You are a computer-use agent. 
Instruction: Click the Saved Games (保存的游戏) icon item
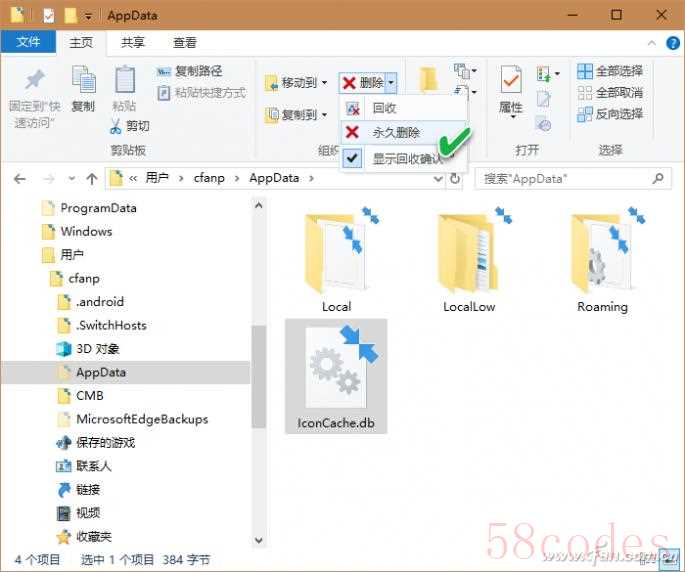pyautogui.click(x=95, y=443)
